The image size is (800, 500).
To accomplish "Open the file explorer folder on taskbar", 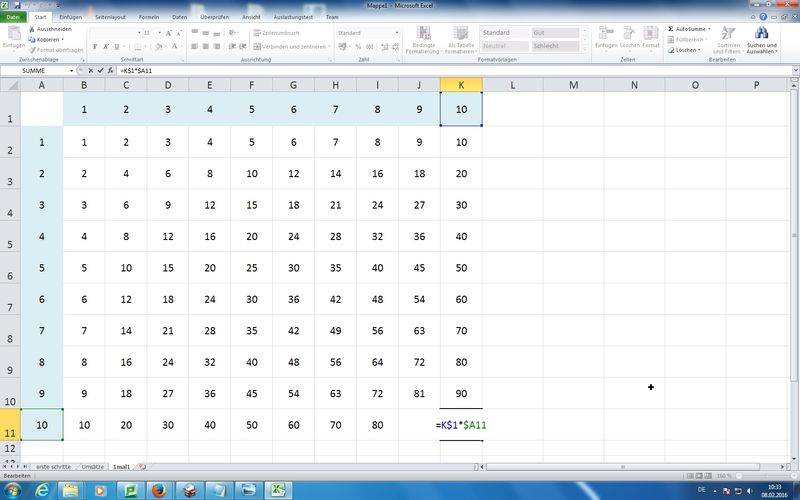I will [70, 491].
